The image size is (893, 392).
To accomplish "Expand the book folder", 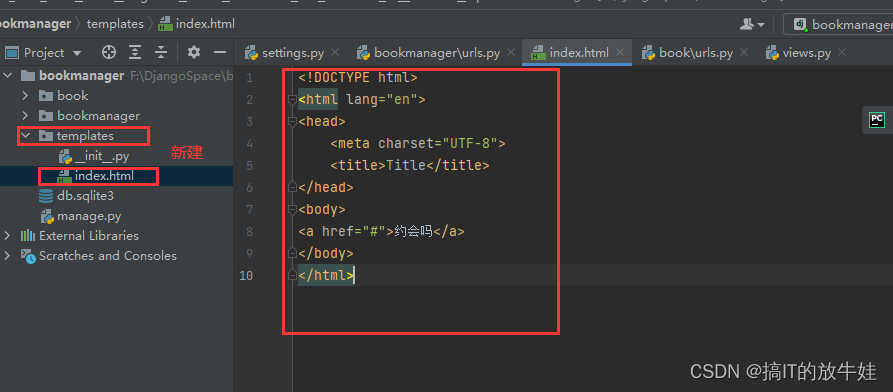I will coord(25,96).
